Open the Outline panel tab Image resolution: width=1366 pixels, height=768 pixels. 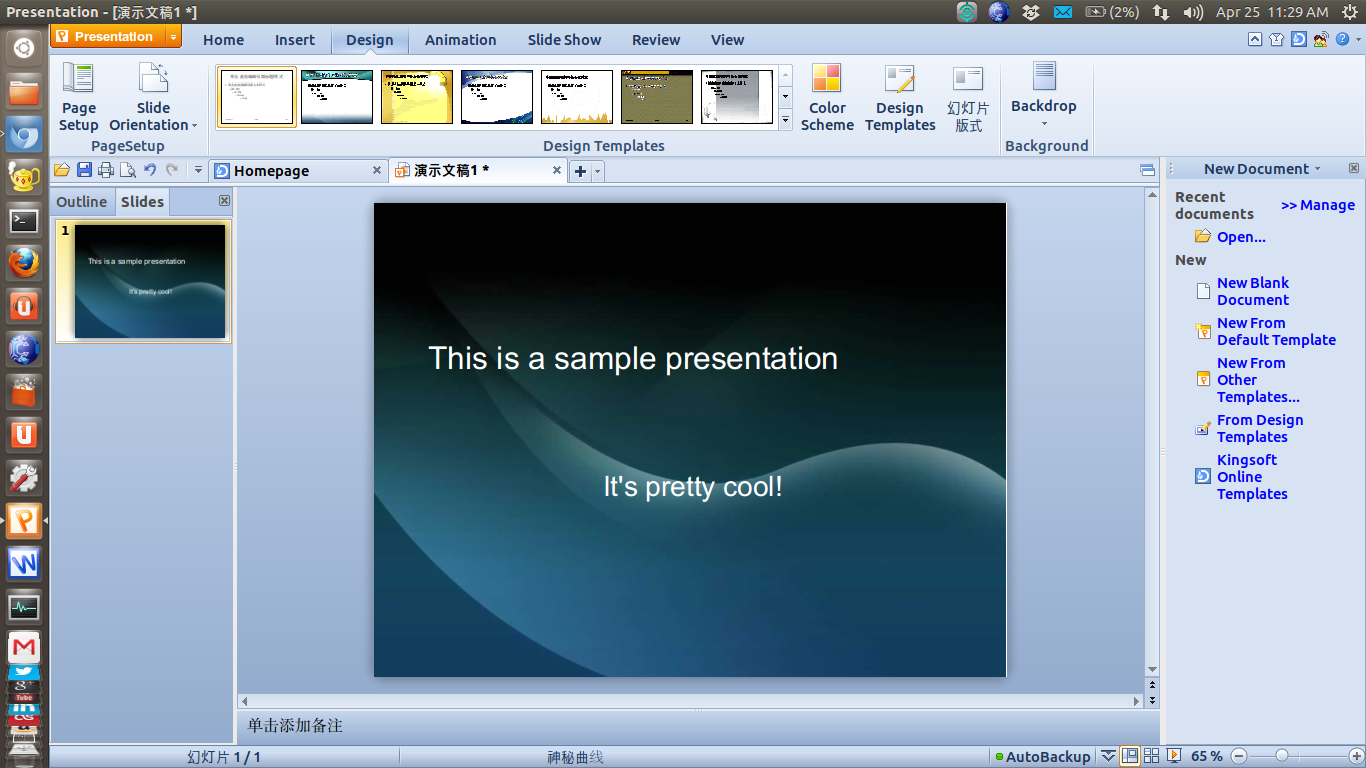(81, 201)
